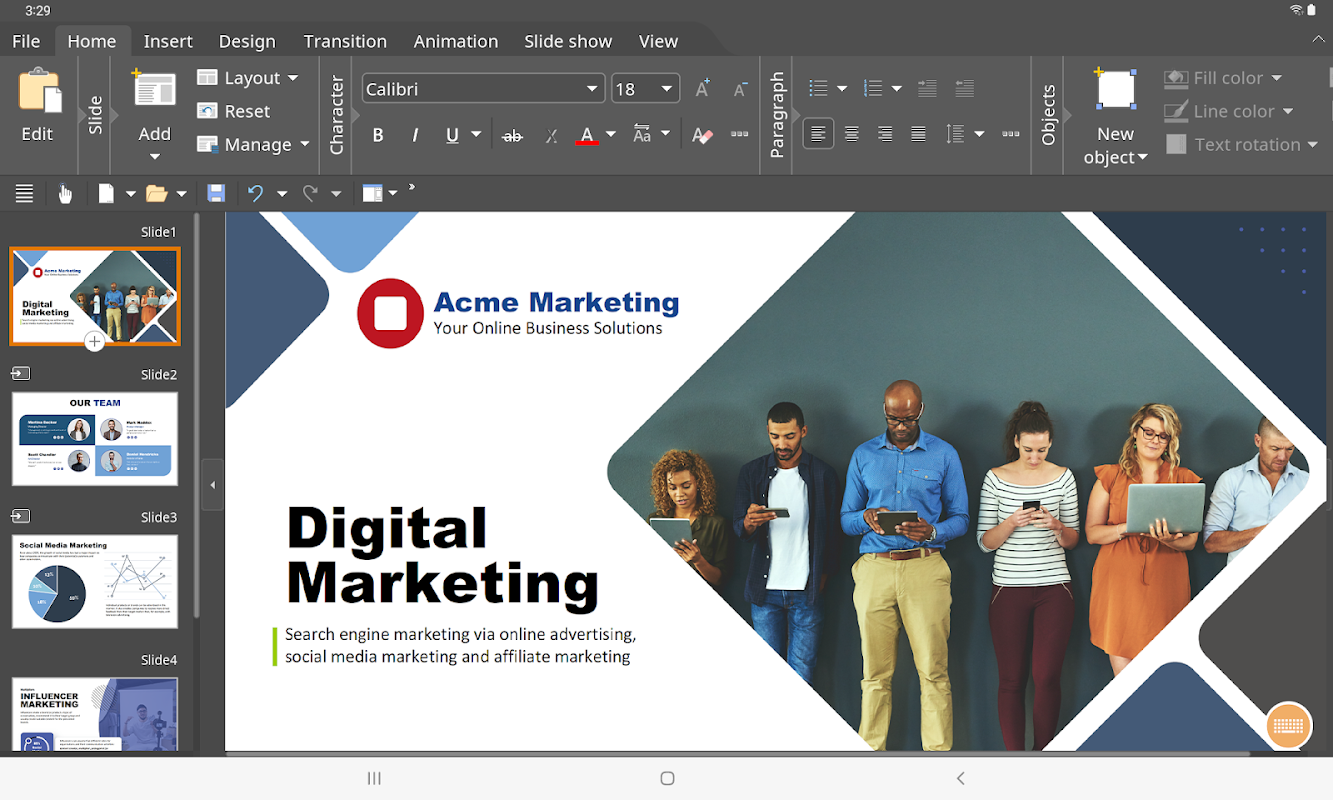Toggle italic formatting

pos(415,135)
